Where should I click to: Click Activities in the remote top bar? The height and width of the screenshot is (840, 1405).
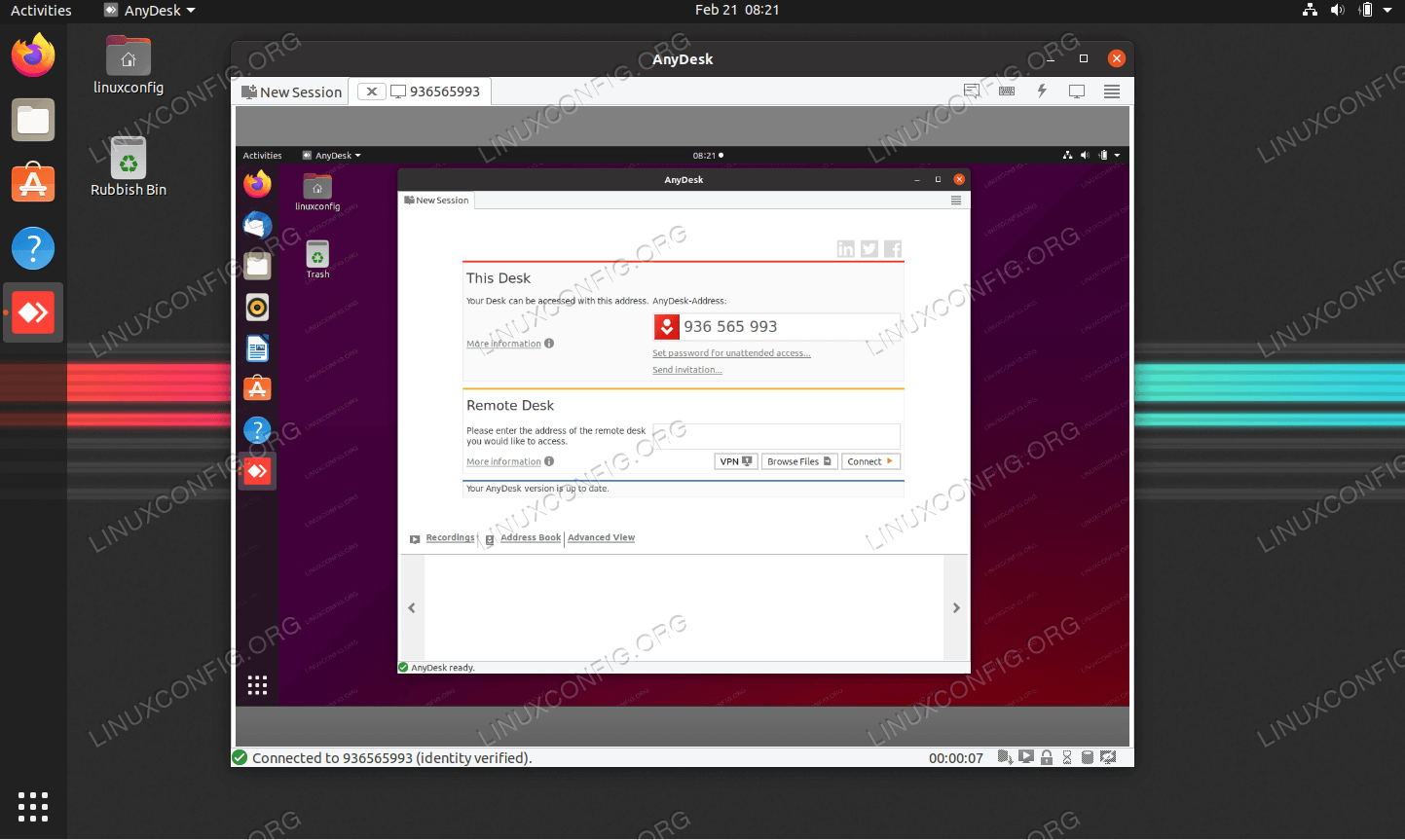[262, 155]
